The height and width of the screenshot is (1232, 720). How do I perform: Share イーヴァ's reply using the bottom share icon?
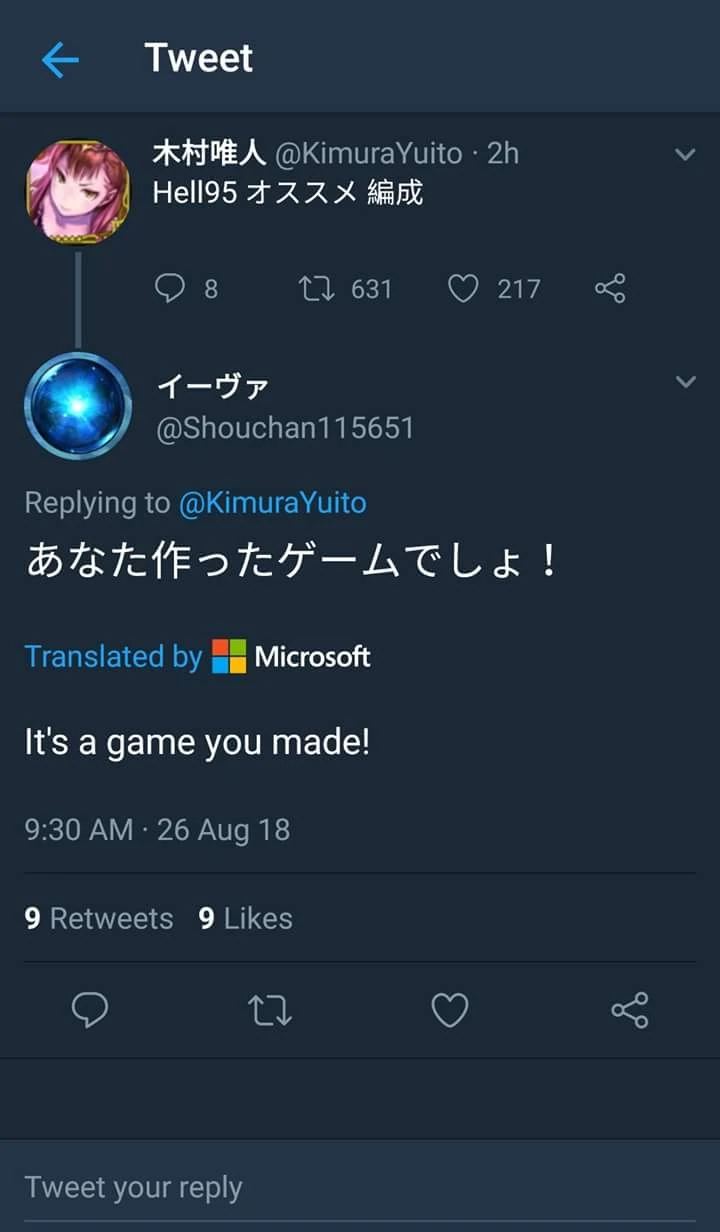[630, 1010]
